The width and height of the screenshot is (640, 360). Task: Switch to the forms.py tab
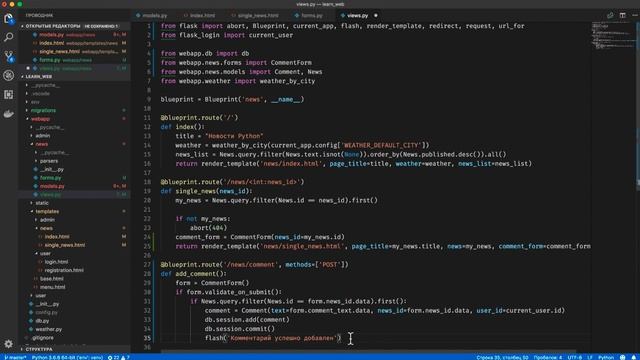309,16
